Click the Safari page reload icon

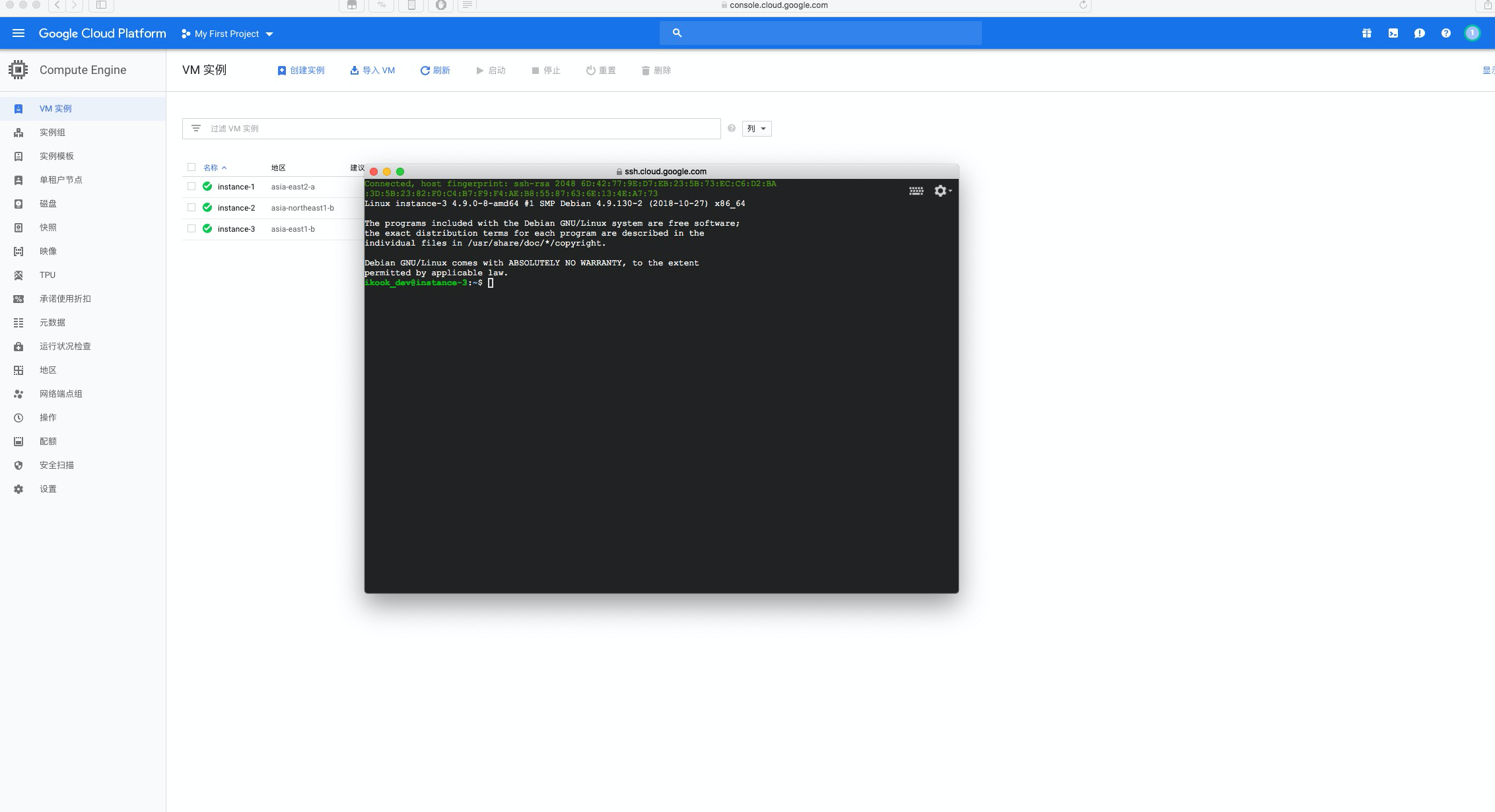pos(1083,5)
